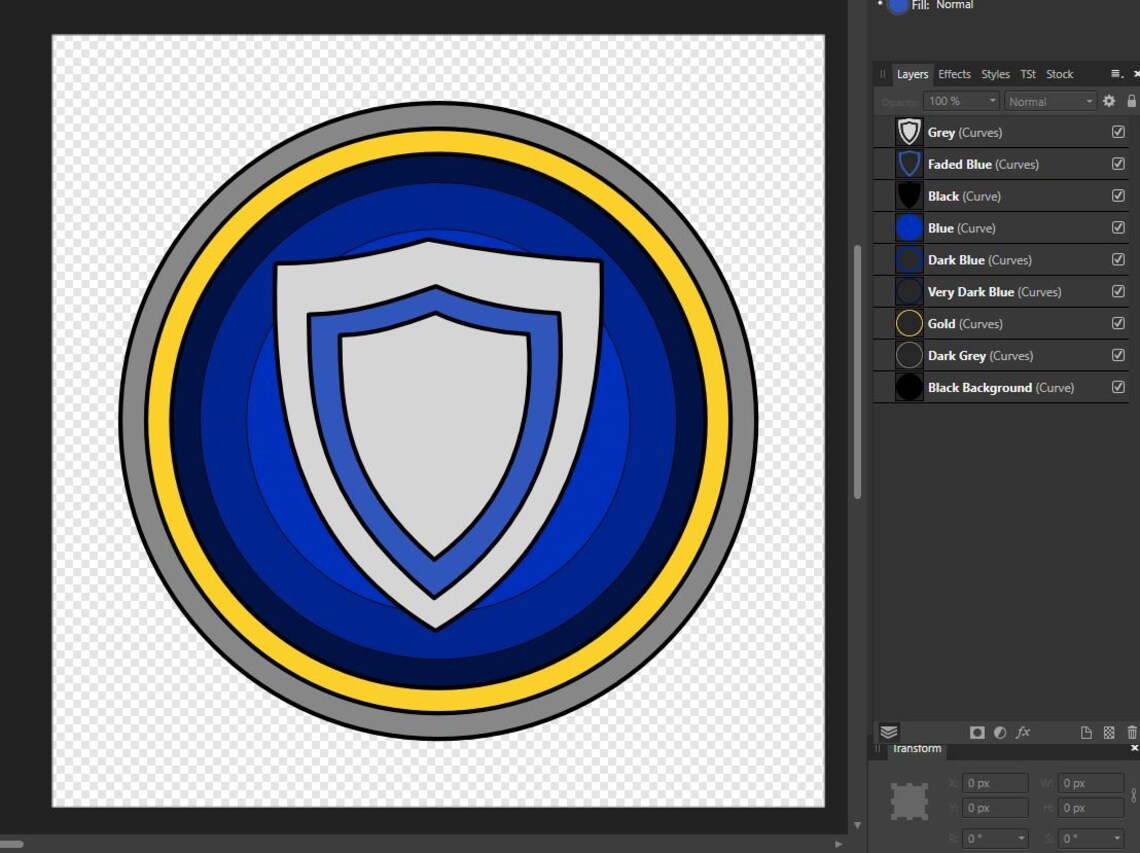Lock the selected layer
The width and height of the screenshot is (1140, 853).
(1131, 100)
